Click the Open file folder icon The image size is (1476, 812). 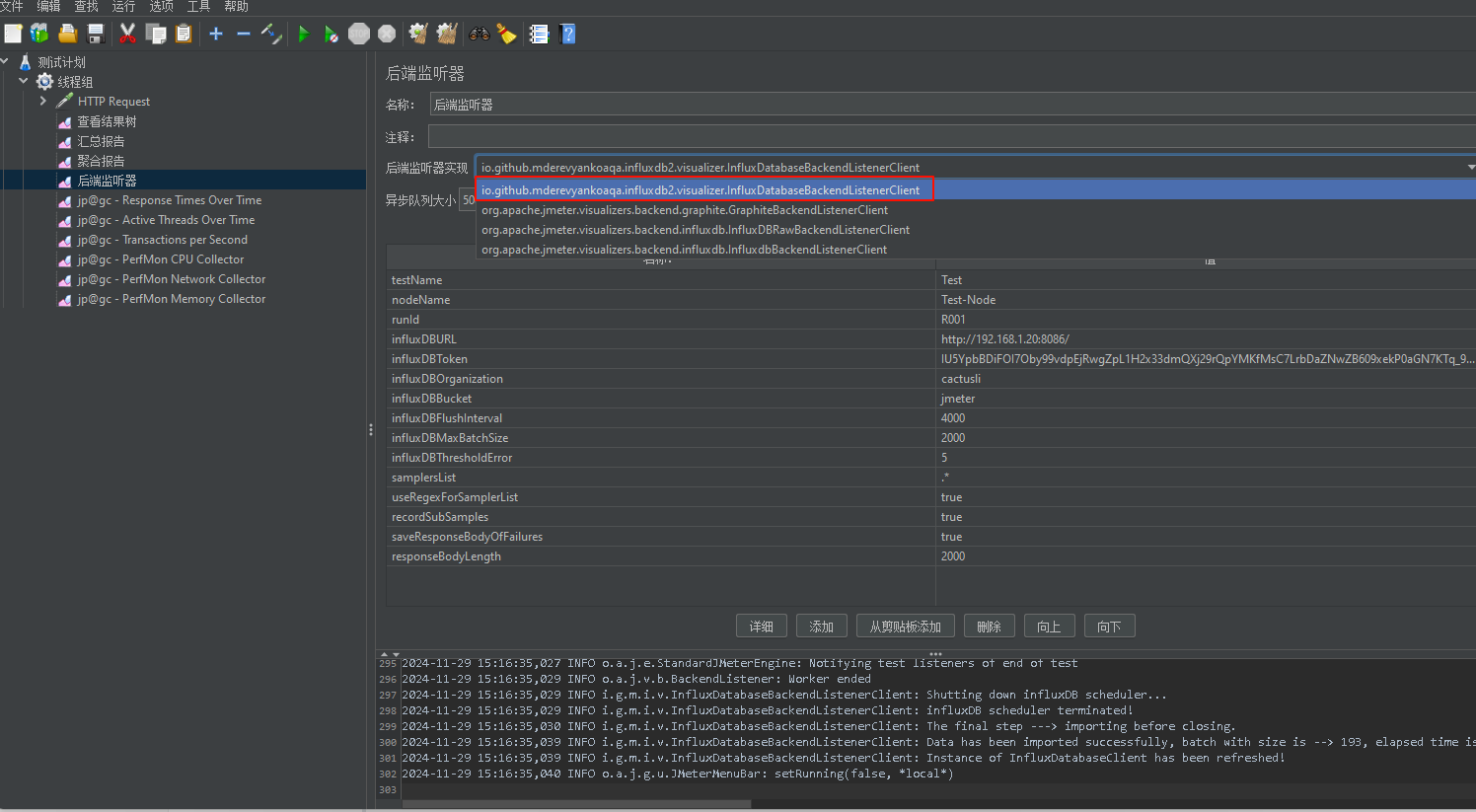68,34
